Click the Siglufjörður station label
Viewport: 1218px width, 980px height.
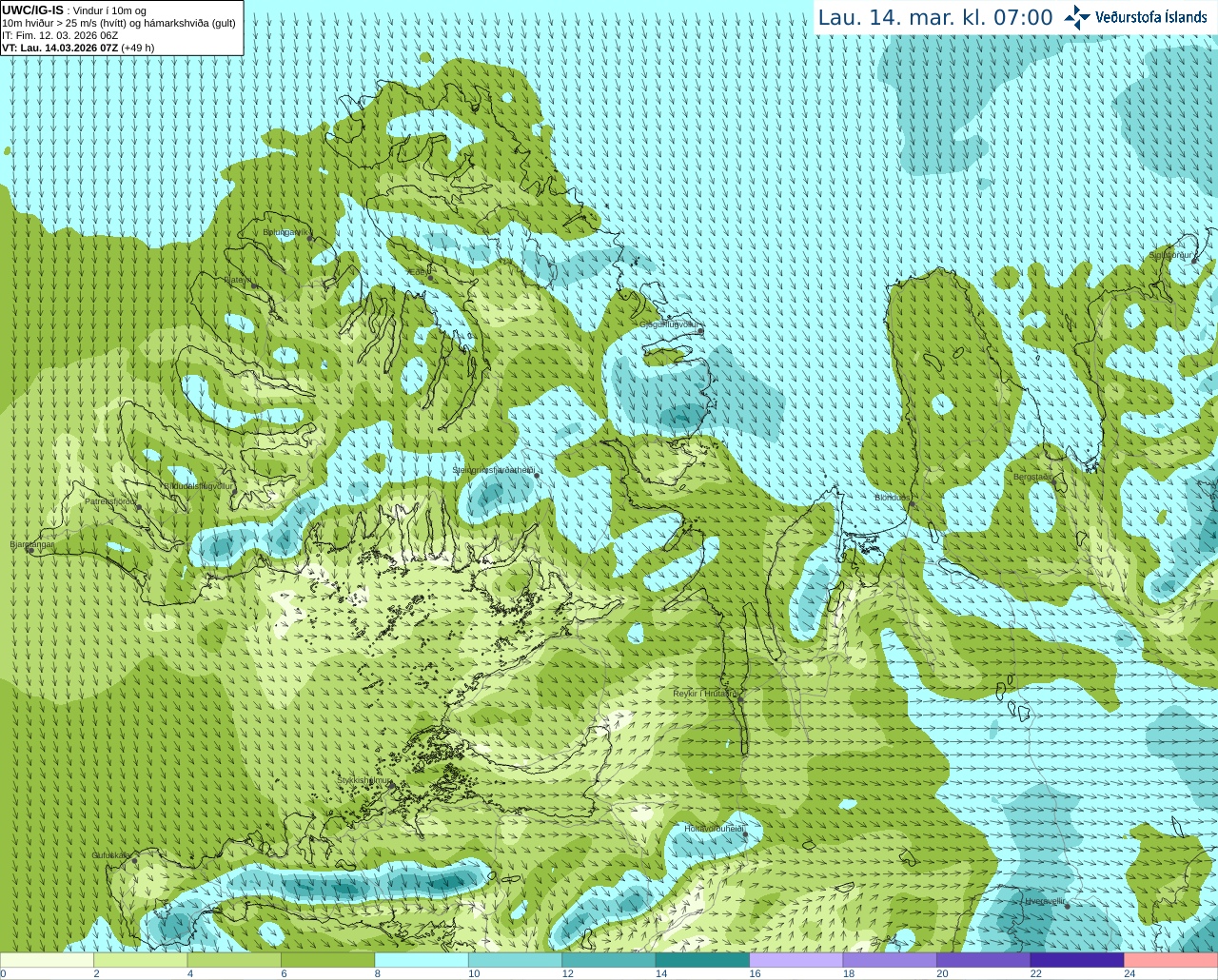tap(1171, 255)
